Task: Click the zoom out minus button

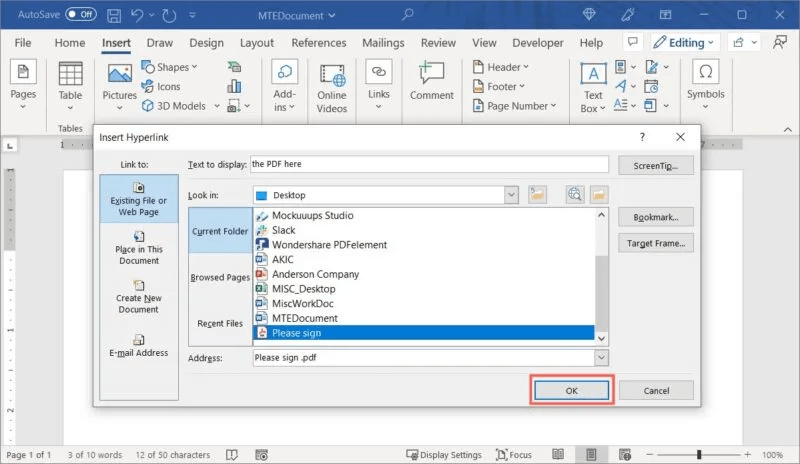Action: coord(649,454)
